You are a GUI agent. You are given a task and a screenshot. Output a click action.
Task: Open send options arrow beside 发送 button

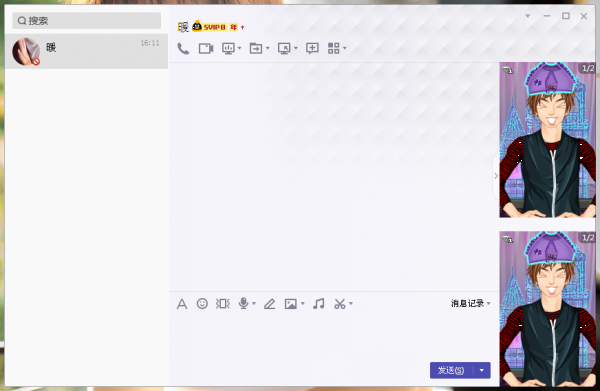pyautogui.click(x=482, y=370)
